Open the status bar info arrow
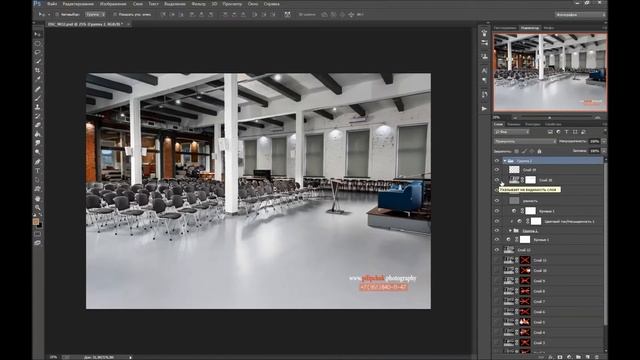The width and height of the screenshot is (640, 360). coord(130,357)
